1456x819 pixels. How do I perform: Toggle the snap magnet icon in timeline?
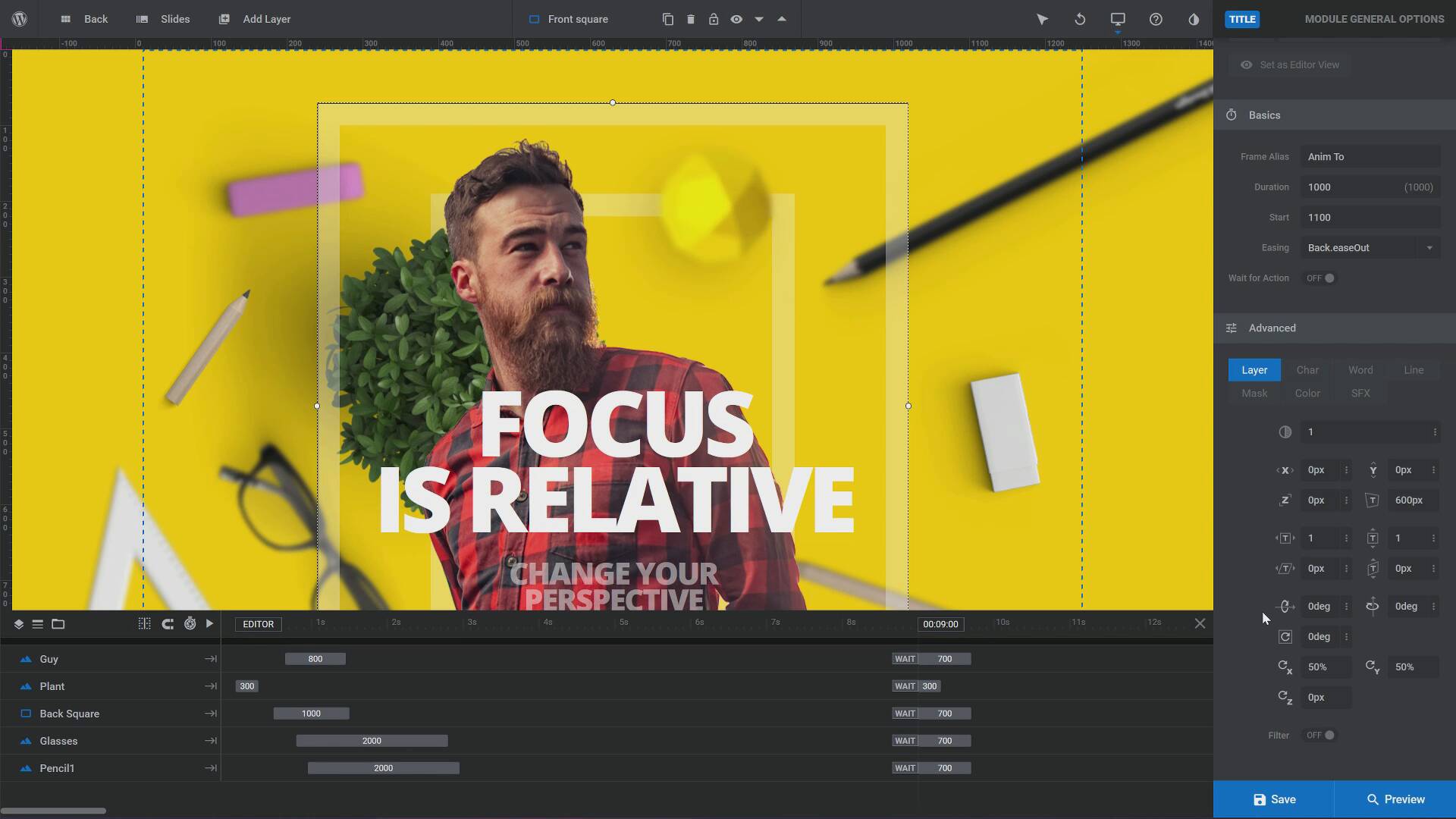tap(168, 623)
